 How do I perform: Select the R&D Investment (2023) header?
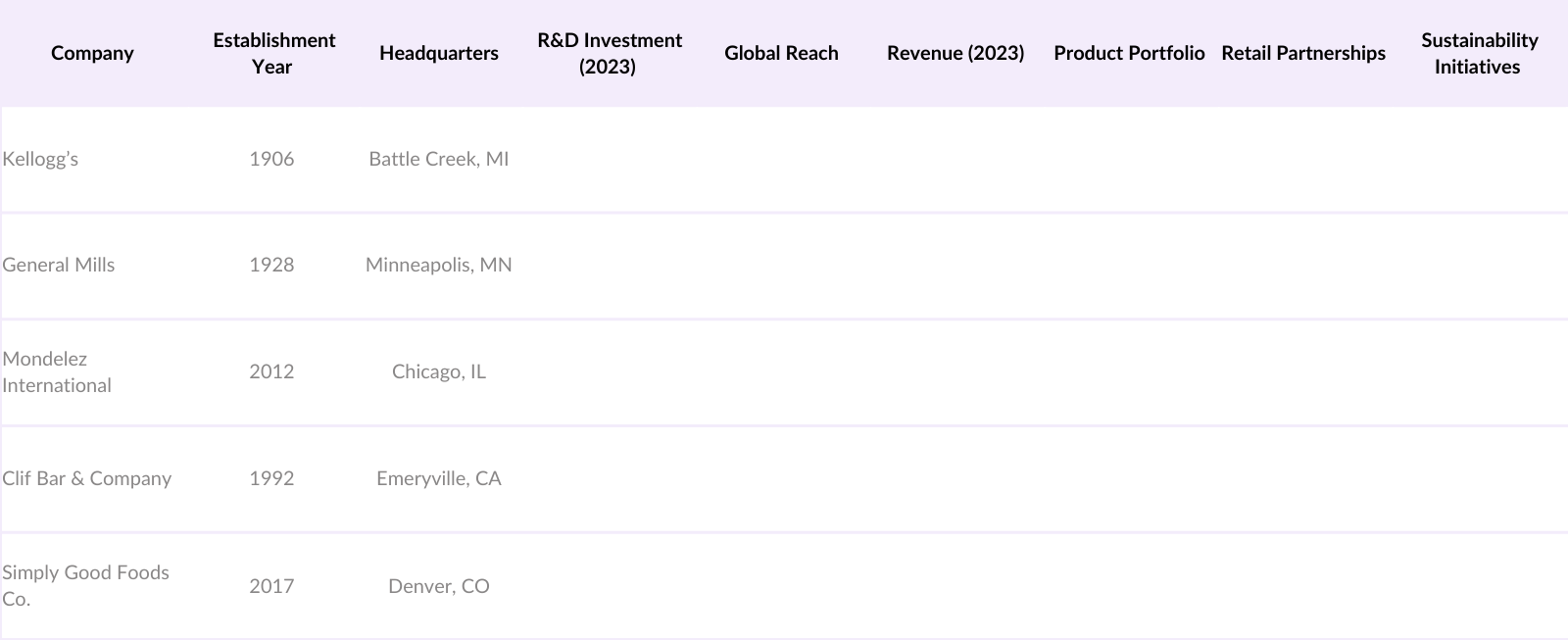coord(609,53)
